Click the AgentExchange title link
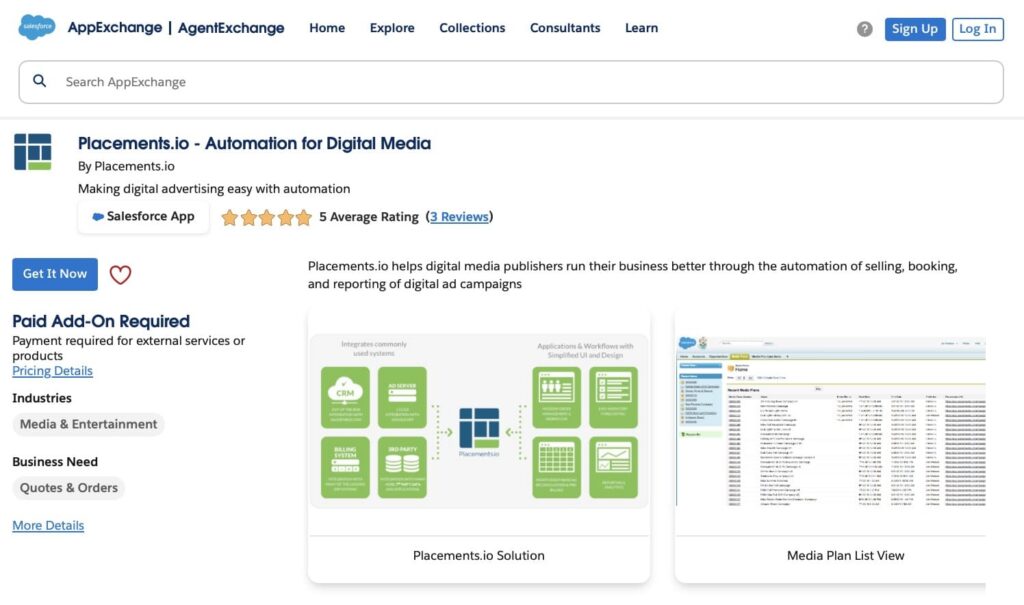Viewport: 1024px width, 605px height. click(231, 28)
